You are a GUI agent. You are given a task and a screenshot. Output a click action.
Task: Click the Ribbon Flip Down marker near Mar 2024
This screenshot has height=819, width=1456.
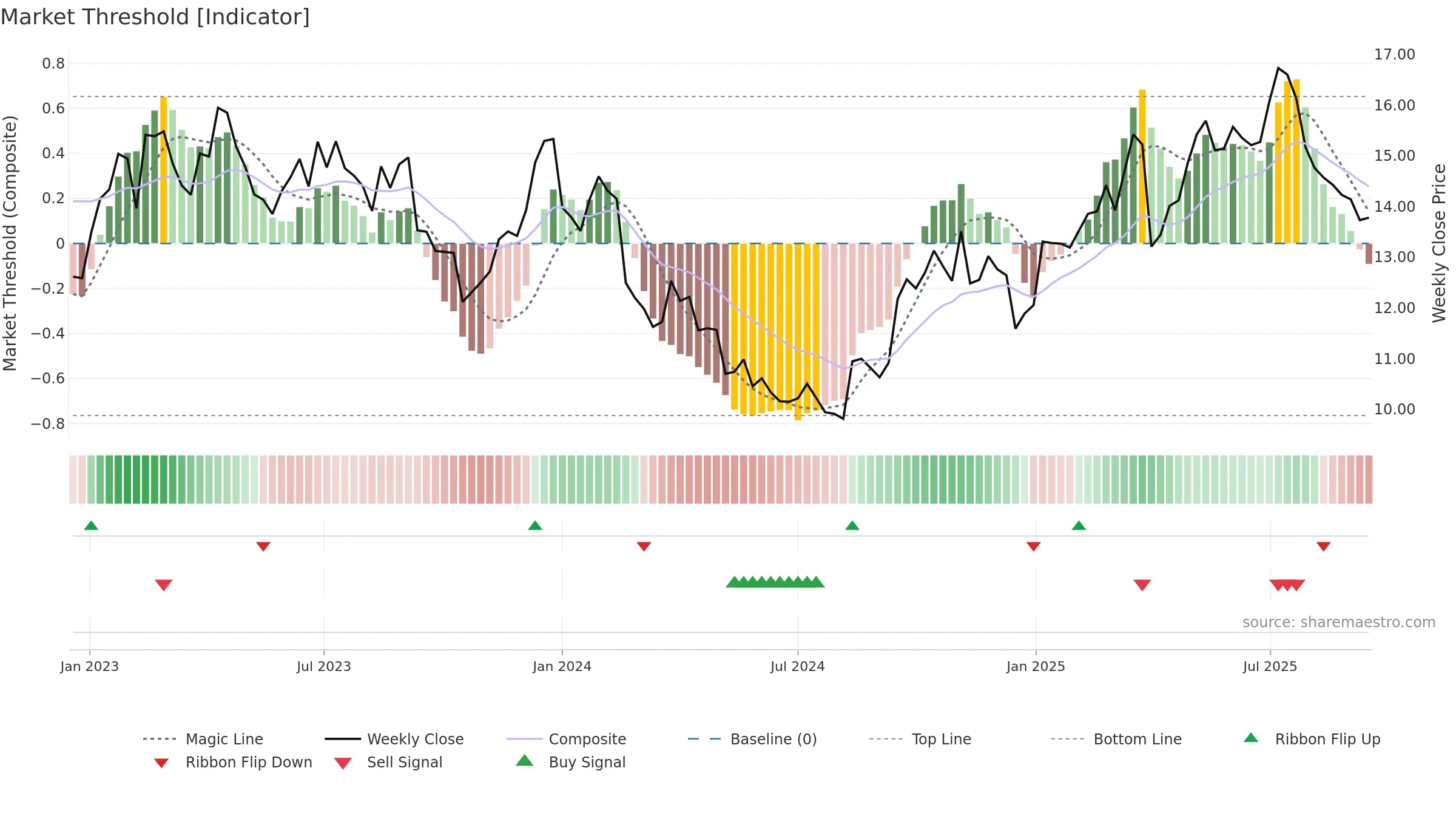point(644,547)
